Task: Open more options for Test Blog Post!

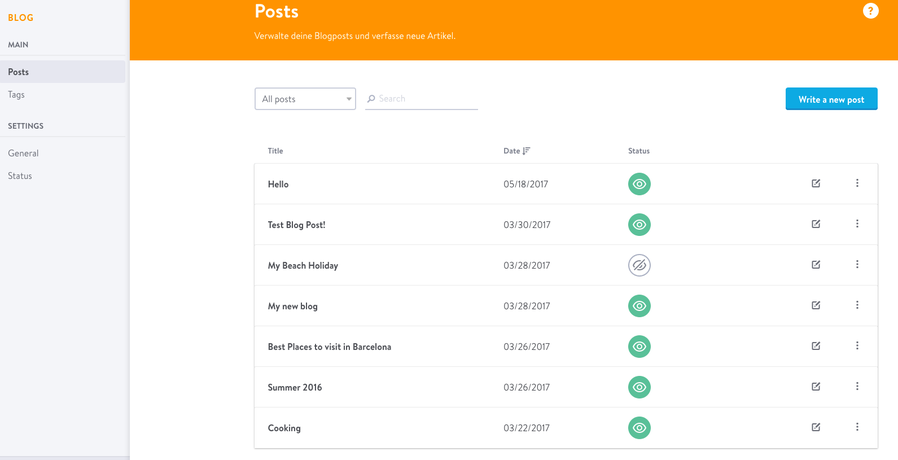Action: 857,223
